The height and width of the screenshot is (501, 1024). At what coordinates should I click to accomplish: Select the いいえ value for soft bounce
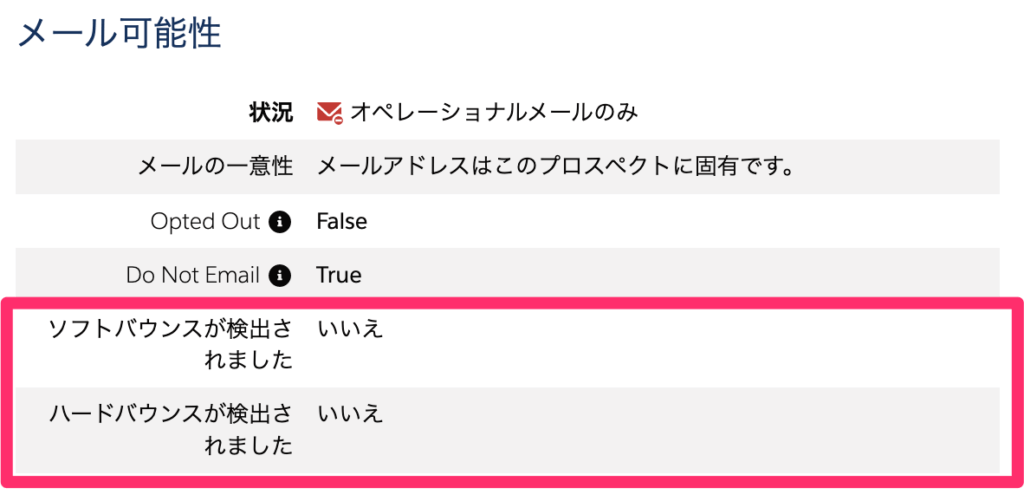(350, 328)
